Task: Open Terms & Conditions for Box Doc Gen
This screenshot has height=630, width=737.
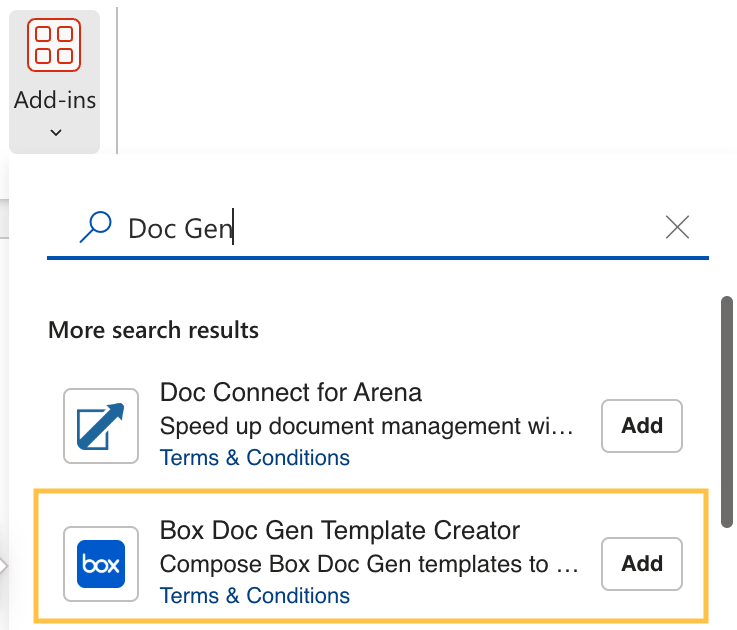Action: tap(255, 596)
